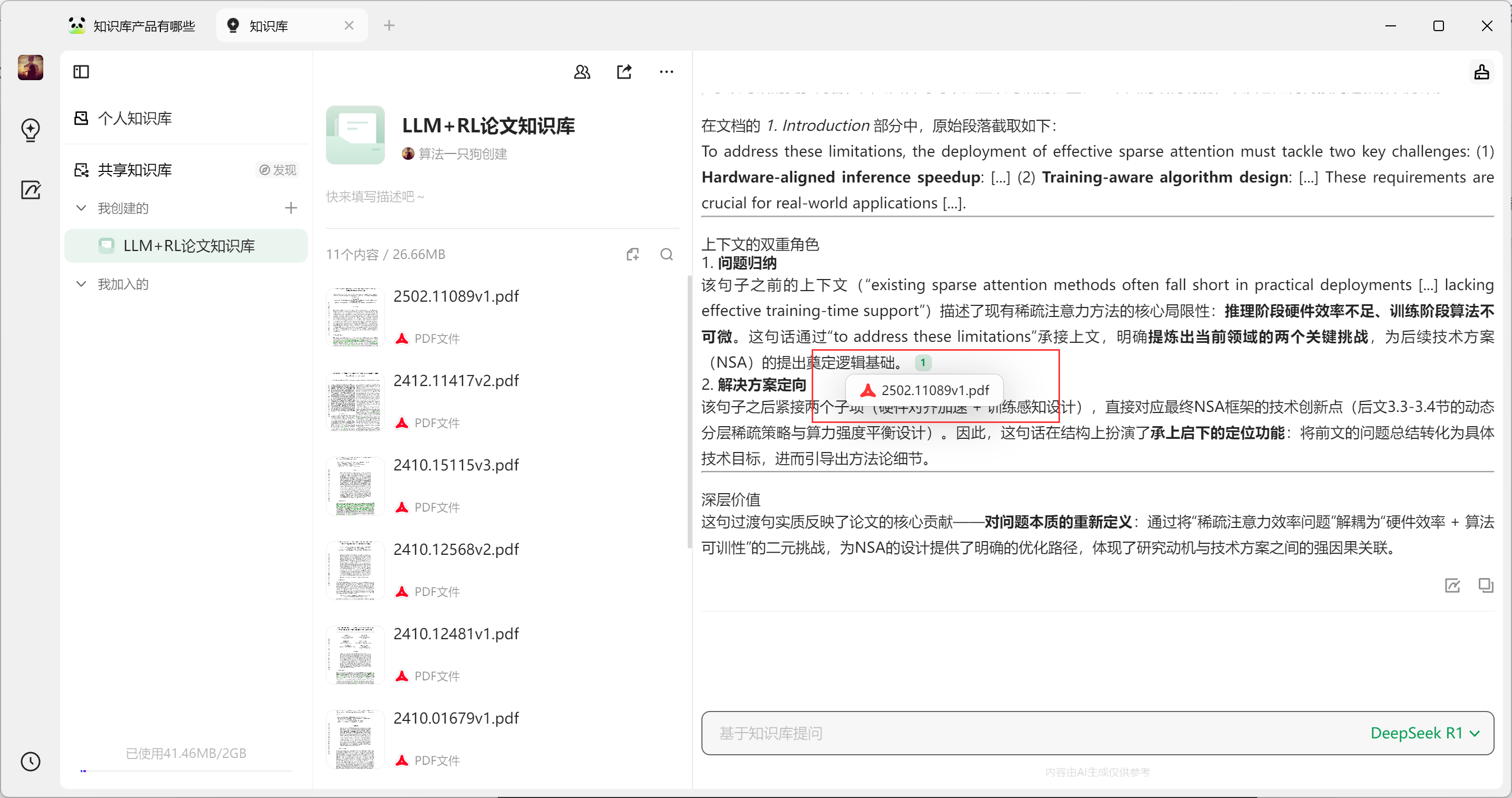This screenshot has width=1512, height=798.
Task: Open the history clock icon
Action: click(x=31, y=762)
